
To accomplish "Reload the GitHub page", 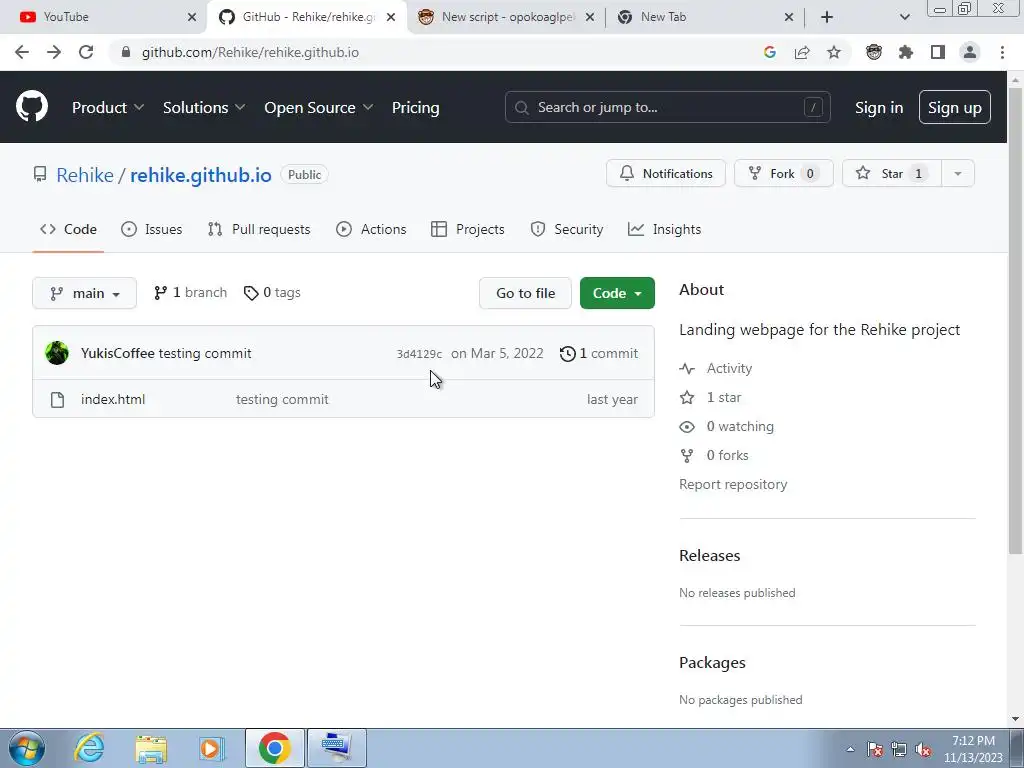I will (x=86, y=52).
